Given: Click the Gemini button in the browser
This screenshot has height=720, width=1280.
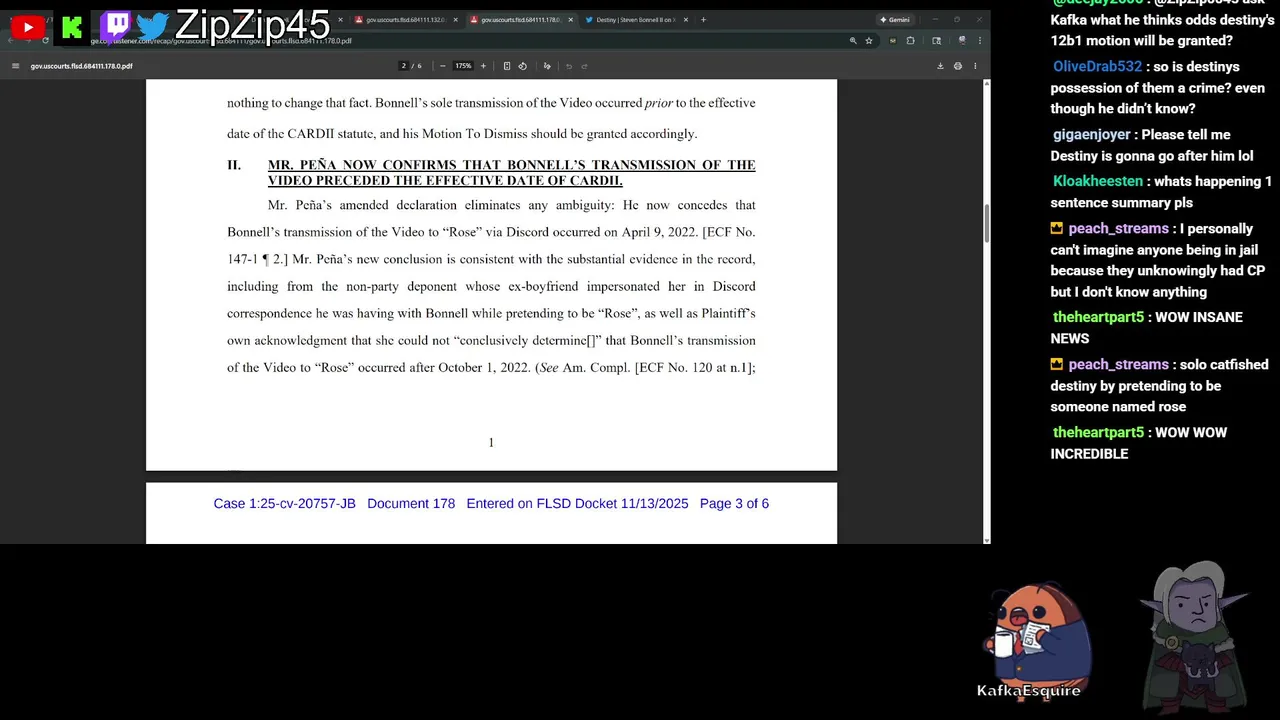Looking at the screenshot, I should [x=894, y=20].
